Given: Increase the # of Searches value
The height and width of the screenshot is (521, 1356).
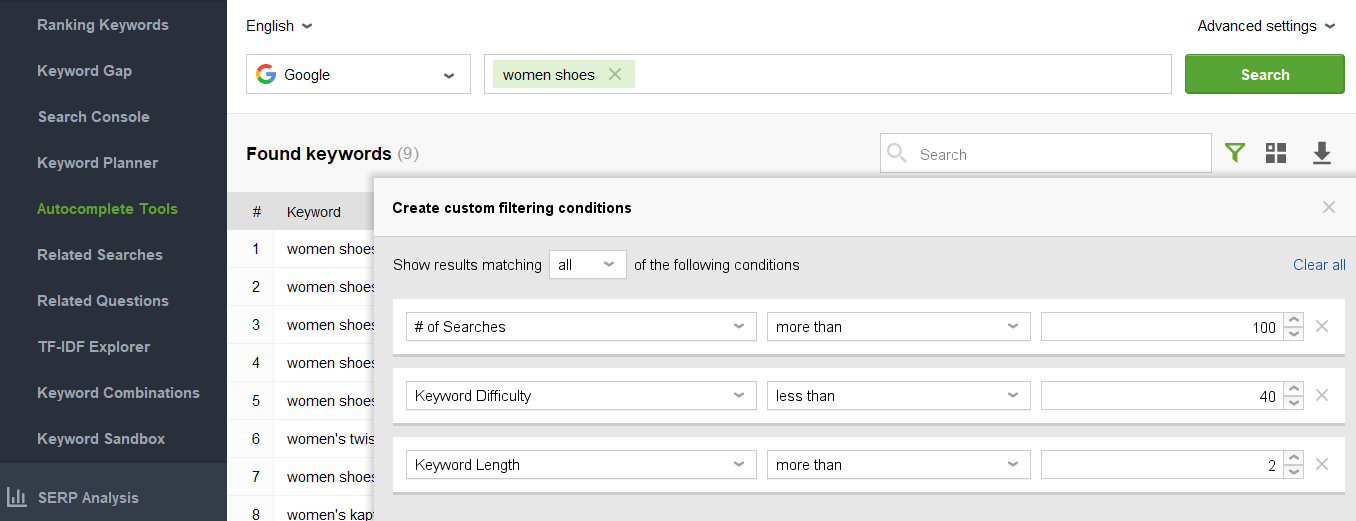Looking at the screenshot, I should click(x=1294, y=320).
